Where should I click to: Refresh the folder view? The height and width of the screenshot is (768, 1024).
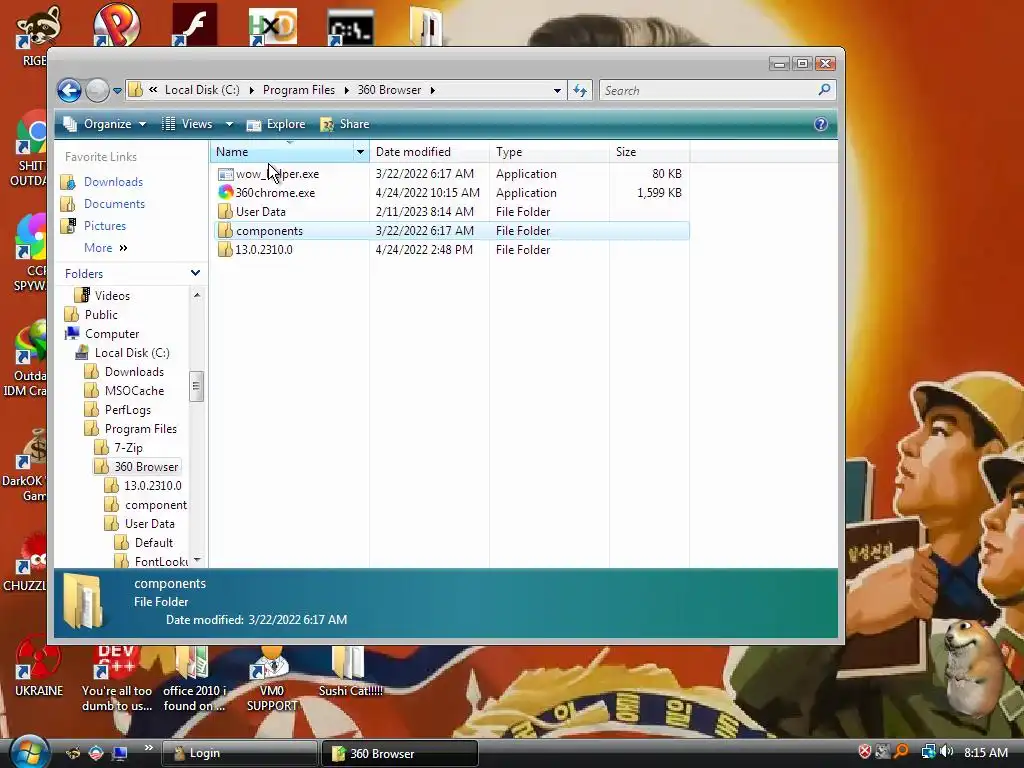pyautogui.click(x=581, y=91)
